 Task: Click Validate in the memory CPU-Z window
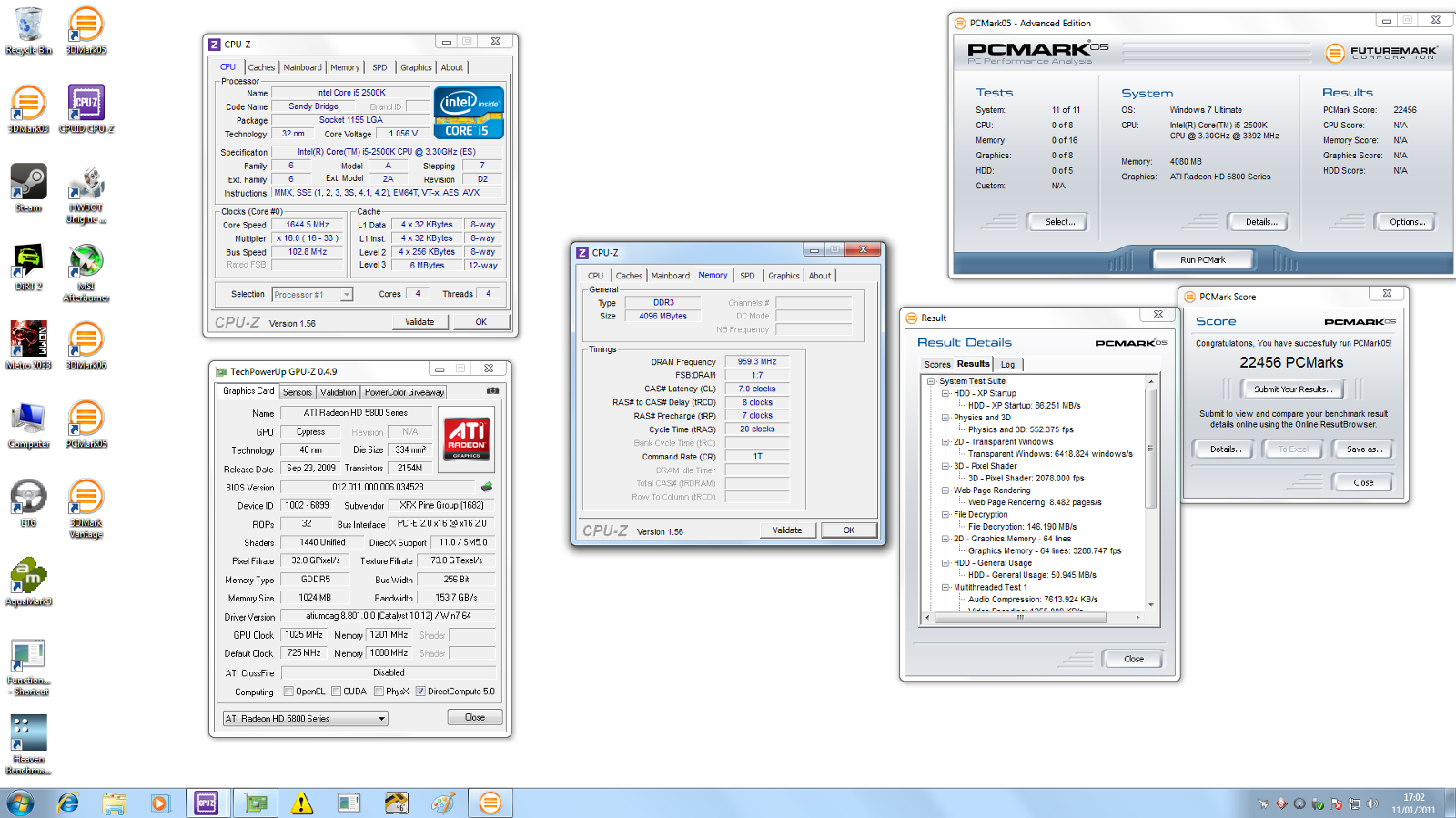(x=787, y=530)
